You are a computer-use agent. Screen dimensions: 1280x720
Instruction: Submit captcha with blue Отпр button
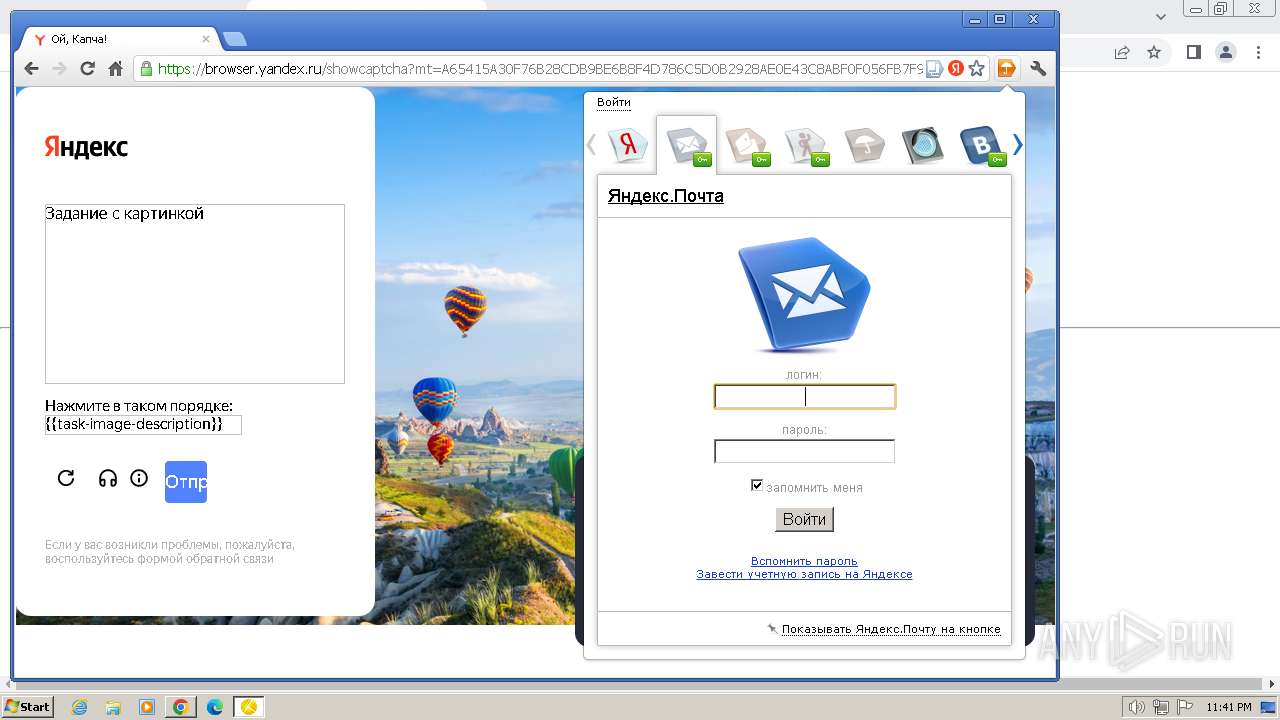tap(186, 482)
